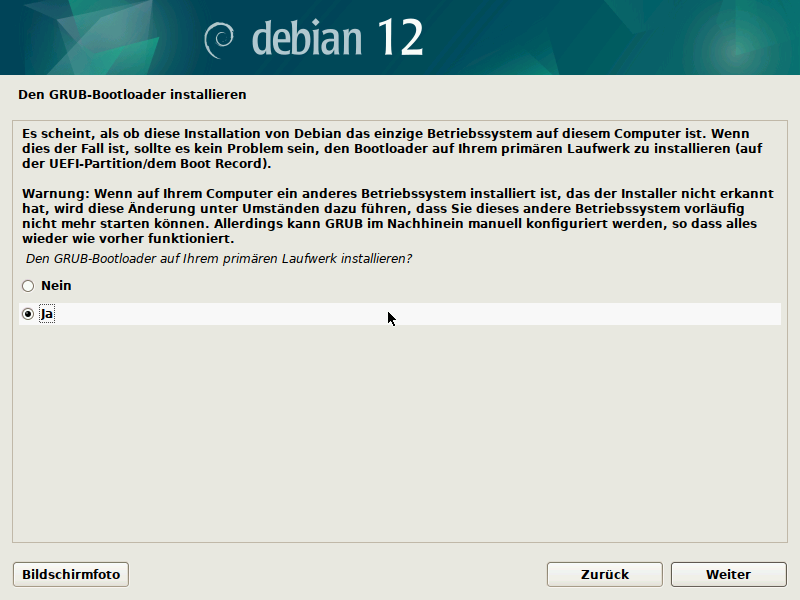800x600 pixels.
Task: Click the italic question about the primary Laufwerk
Action: pyautogui.click(x=219, y=259)
